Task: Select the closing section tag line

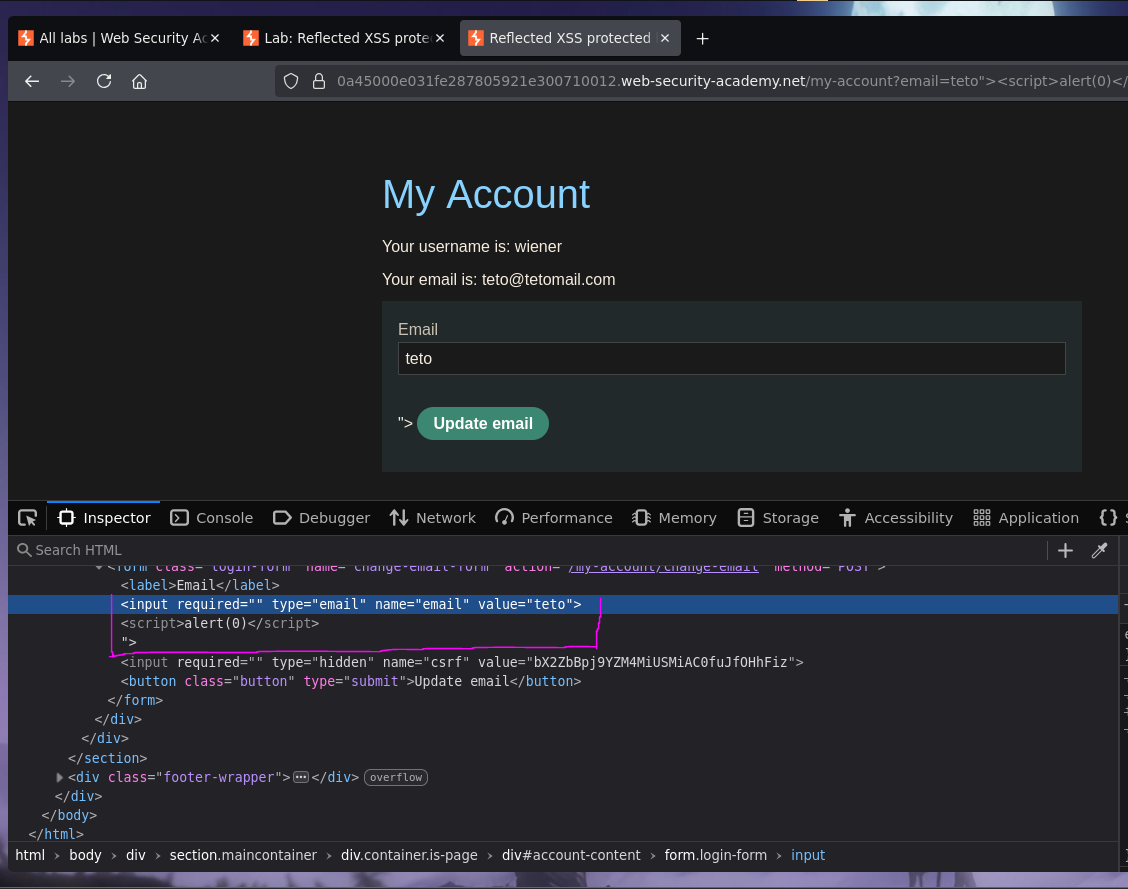Action: [x=107, y=758]
